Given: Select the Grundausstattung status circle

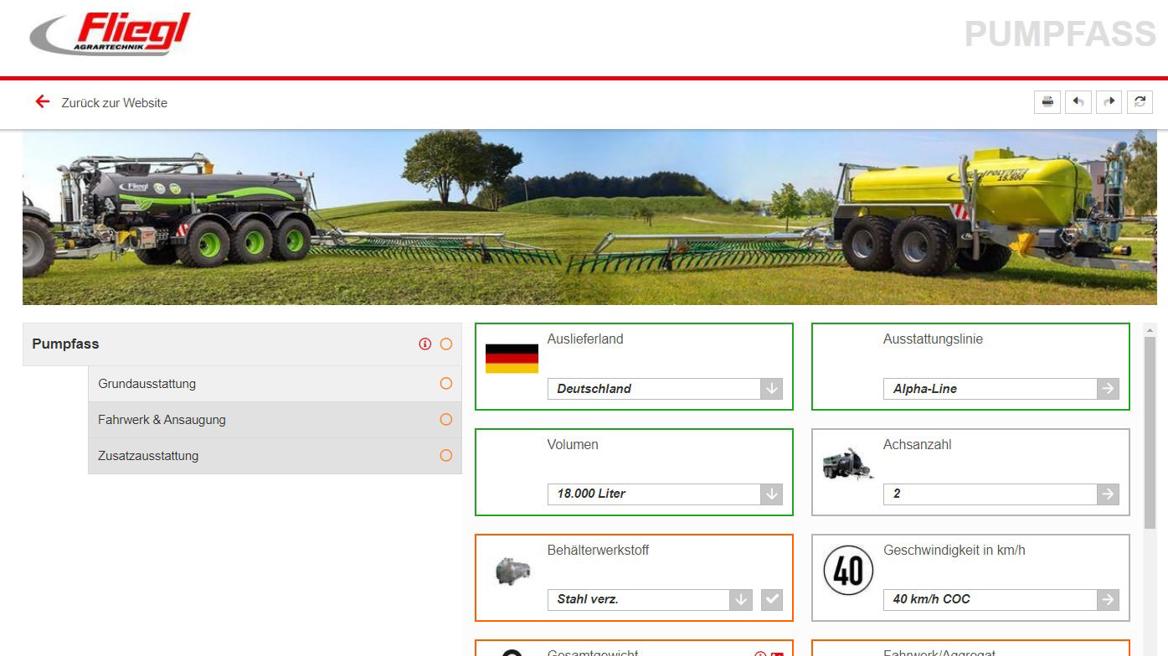Looking at the screenshot, I should pos(446,384).
